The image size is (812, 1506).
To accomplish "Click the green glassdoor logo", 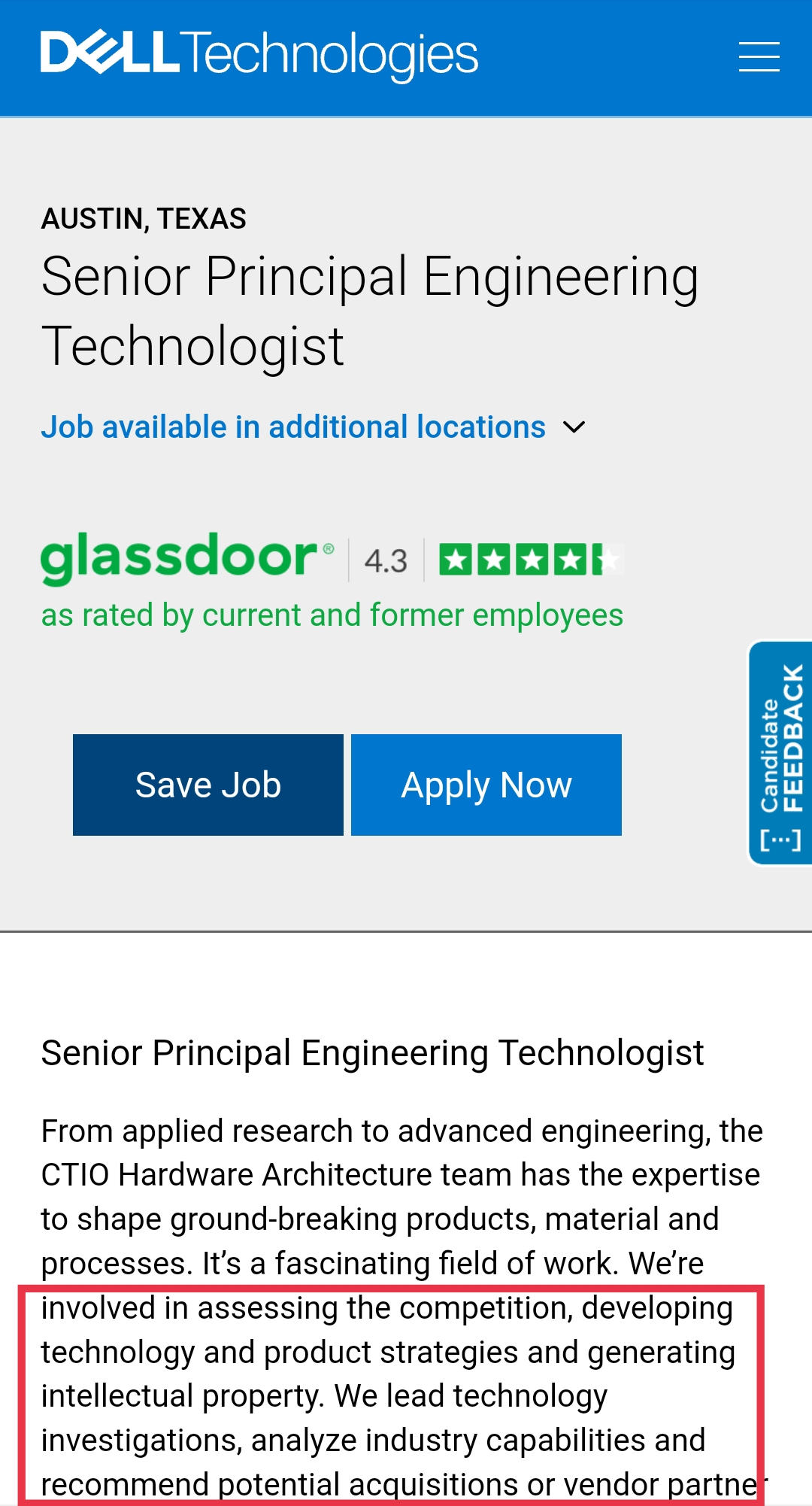I will tap(187, 558).
